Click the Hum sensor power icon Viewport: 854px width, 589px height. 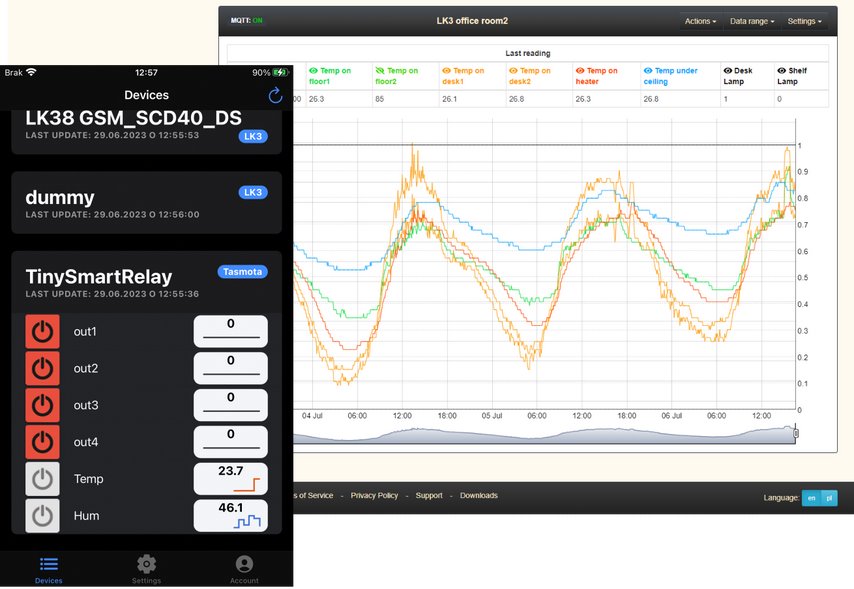(x=42, y=516)
